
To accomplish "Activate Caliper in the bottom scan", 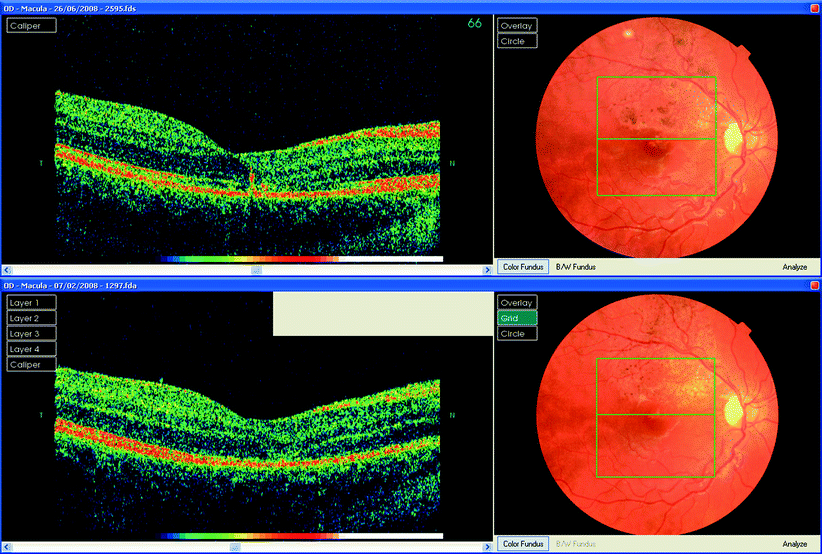I will tap(31, 365).
